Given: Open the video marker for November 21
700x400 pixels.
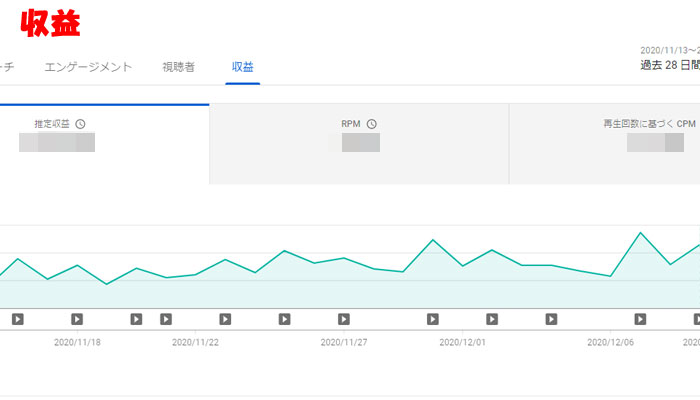Looking at the screenshot, I should point(166,319).
